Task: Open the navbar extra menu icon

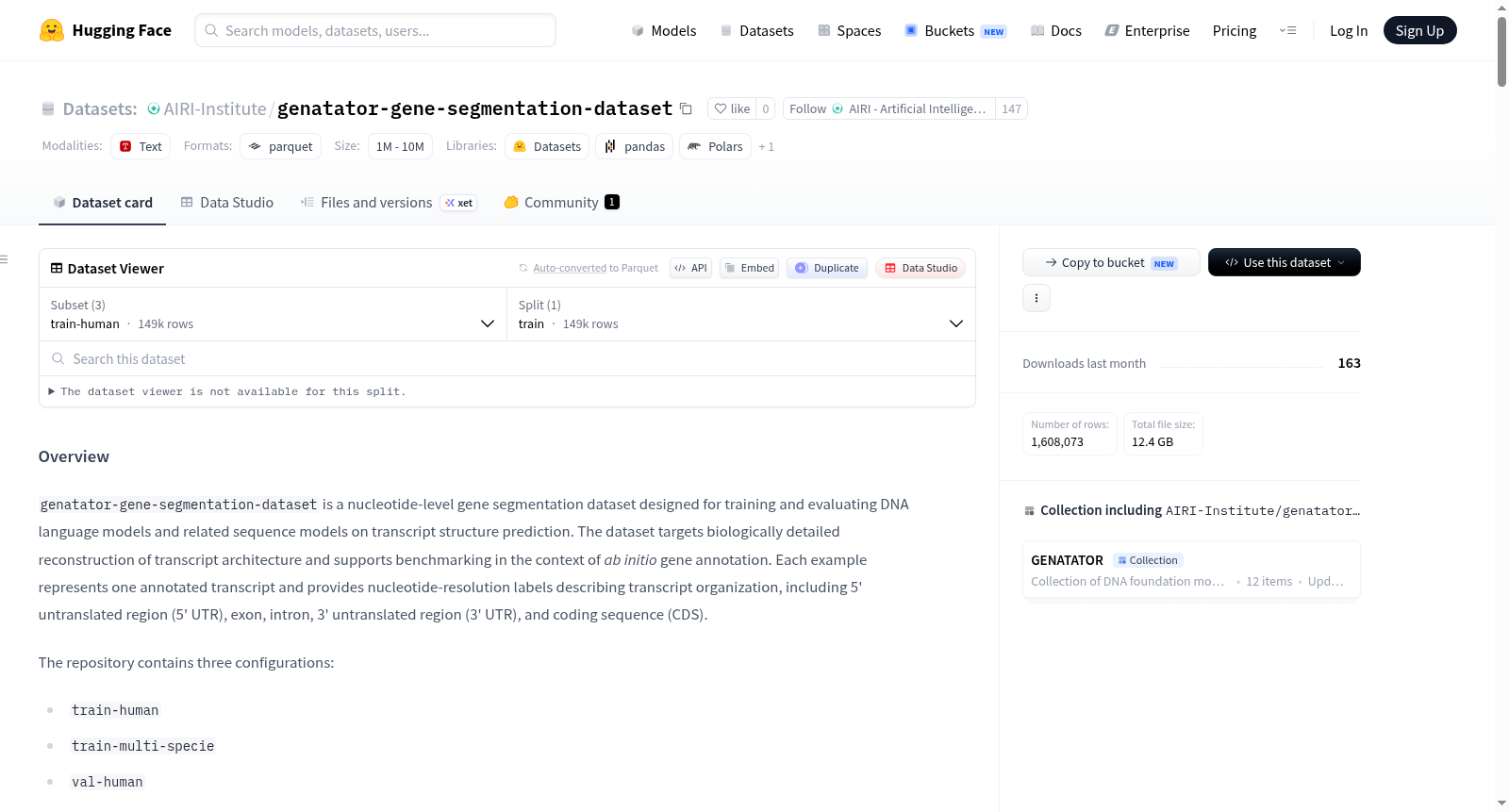Action: click(1287, 30)
